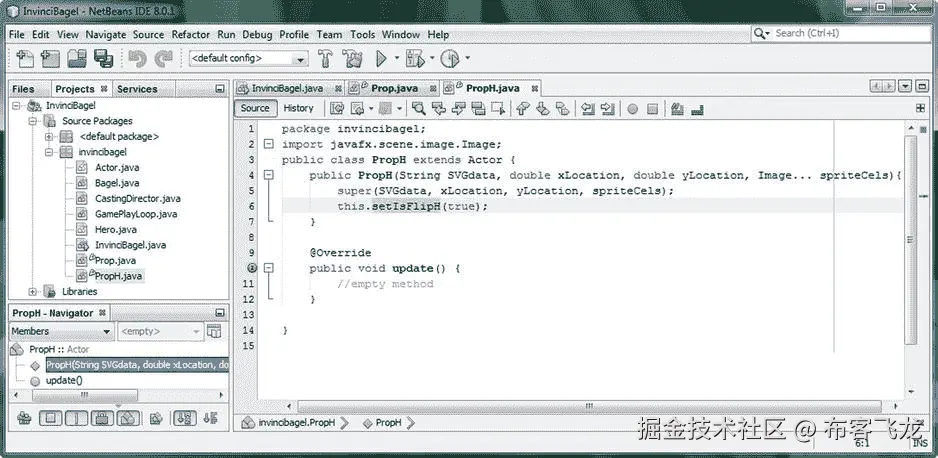Click the Shift Line Right icon
This screenshot has width=938, height=458.
(608, 108)
